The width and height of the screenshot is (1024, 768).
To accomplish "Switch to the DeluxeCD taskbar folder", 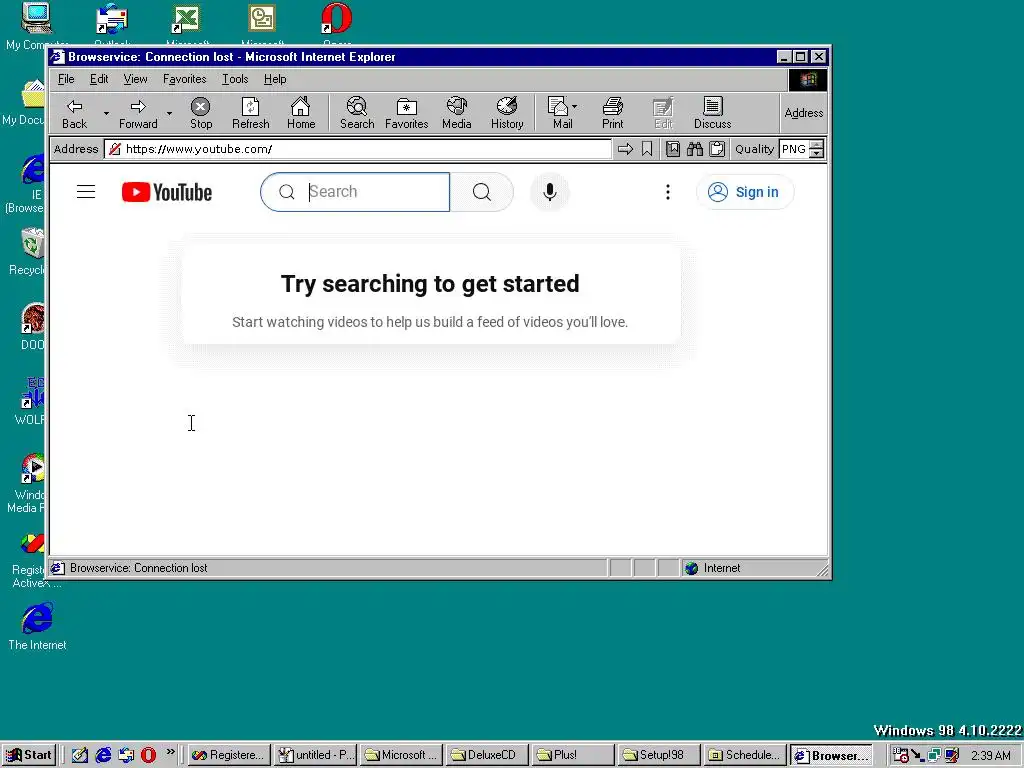I will tap(487, 755).
